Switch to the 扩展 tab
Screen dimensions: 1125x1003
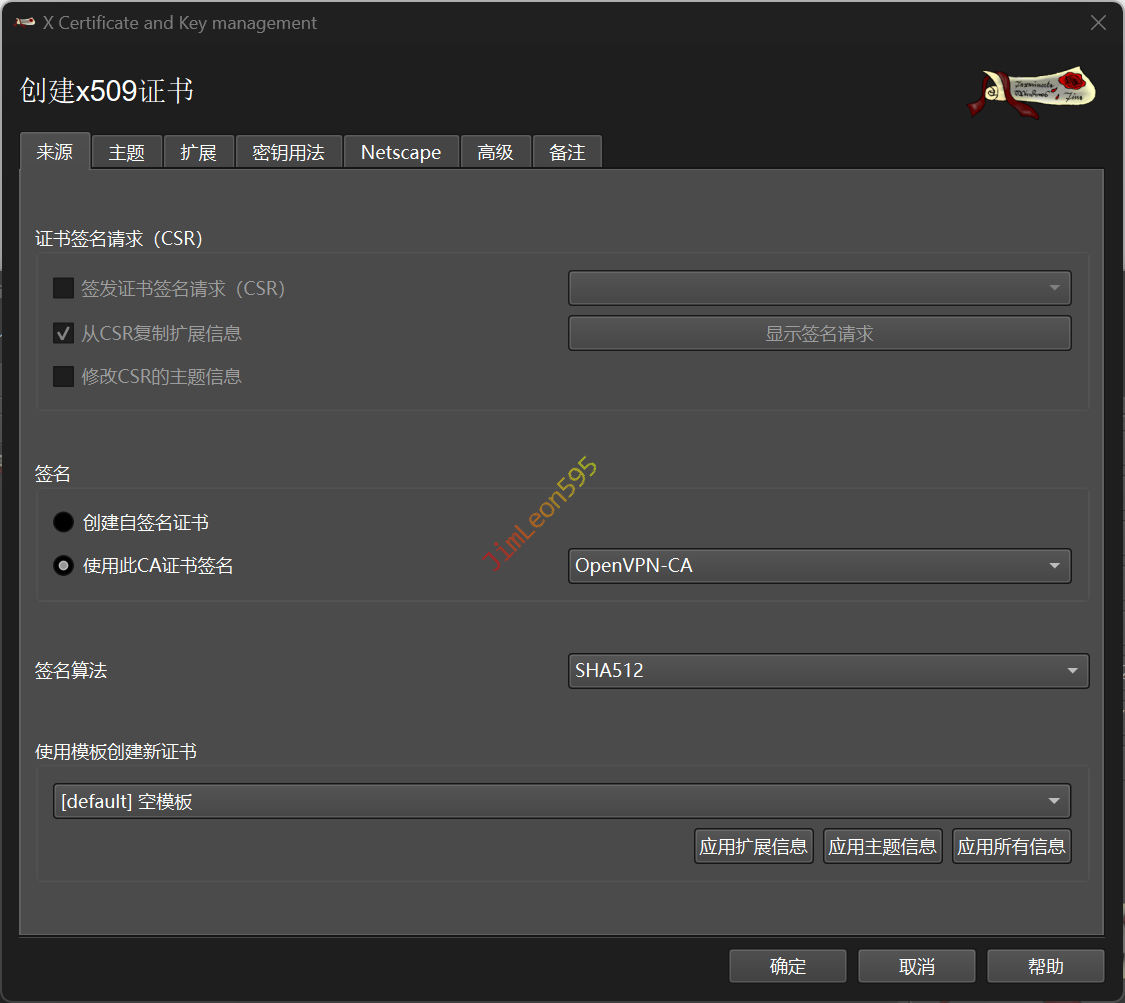(x=198, y=153)
